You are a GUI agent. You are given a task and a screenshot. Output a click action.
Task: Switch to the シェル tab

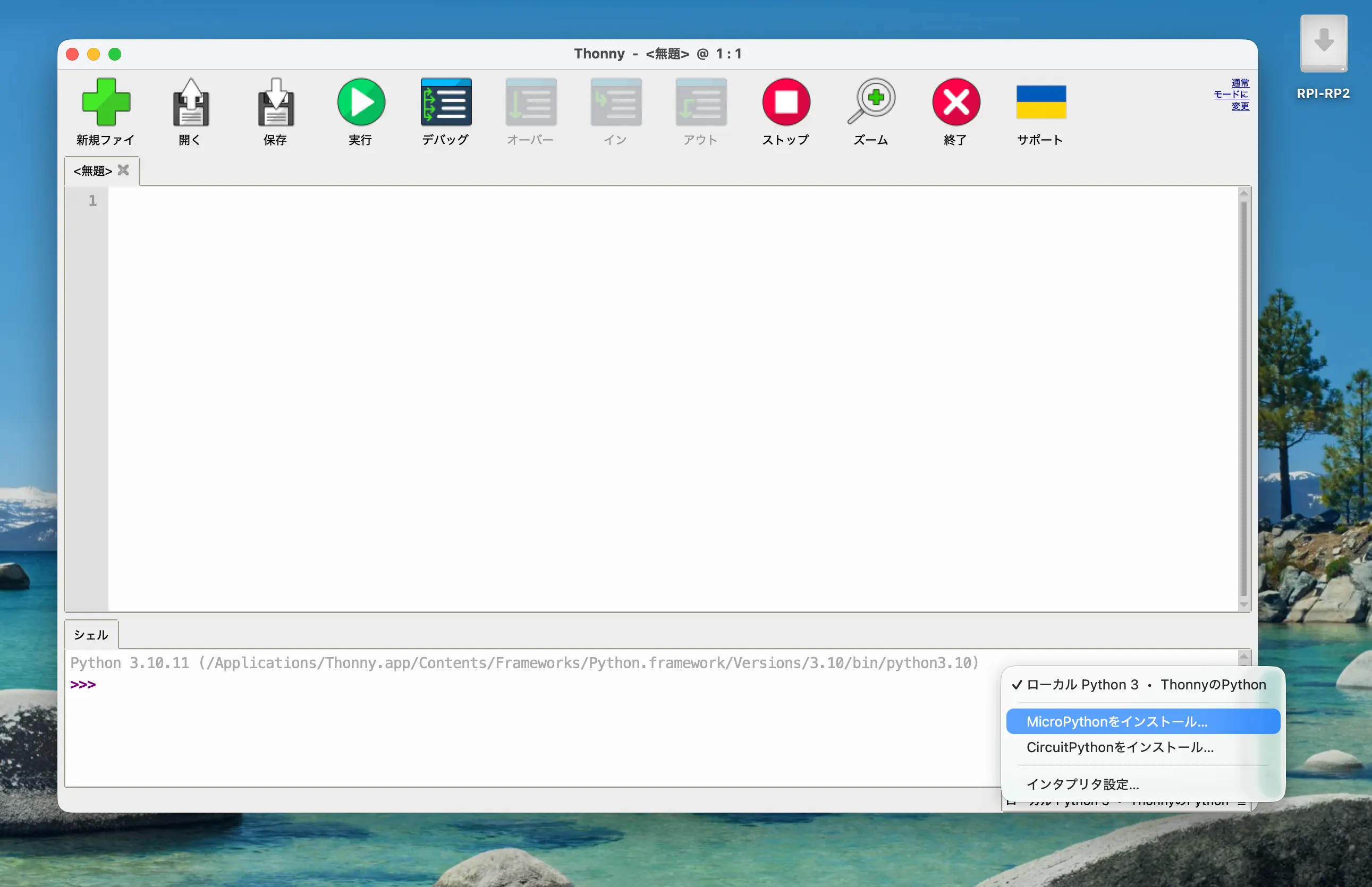point(91,635)
